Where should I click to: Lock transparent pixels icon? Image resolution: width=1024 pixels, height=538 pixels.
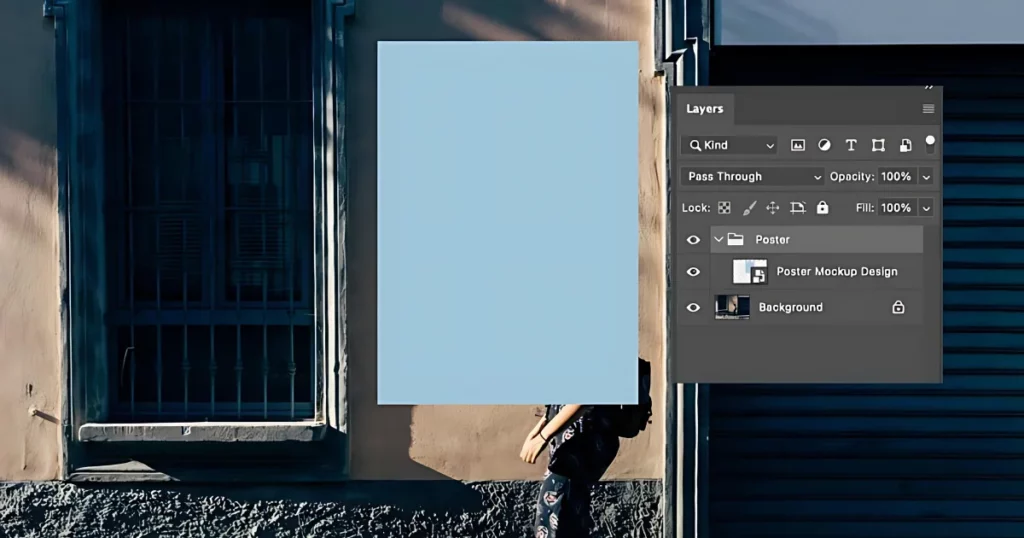click(x=724, y=208)
